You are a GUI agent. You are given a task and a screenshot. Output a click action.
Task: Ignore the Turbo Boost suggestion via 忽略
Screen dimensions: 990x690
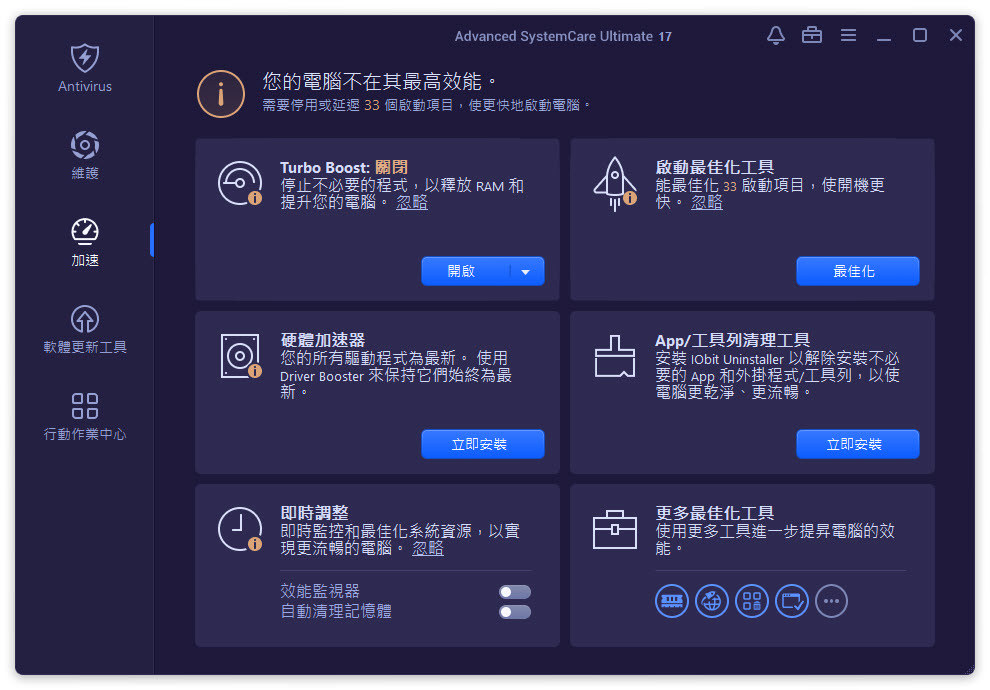pyautogui.click(x=412, y=203)
